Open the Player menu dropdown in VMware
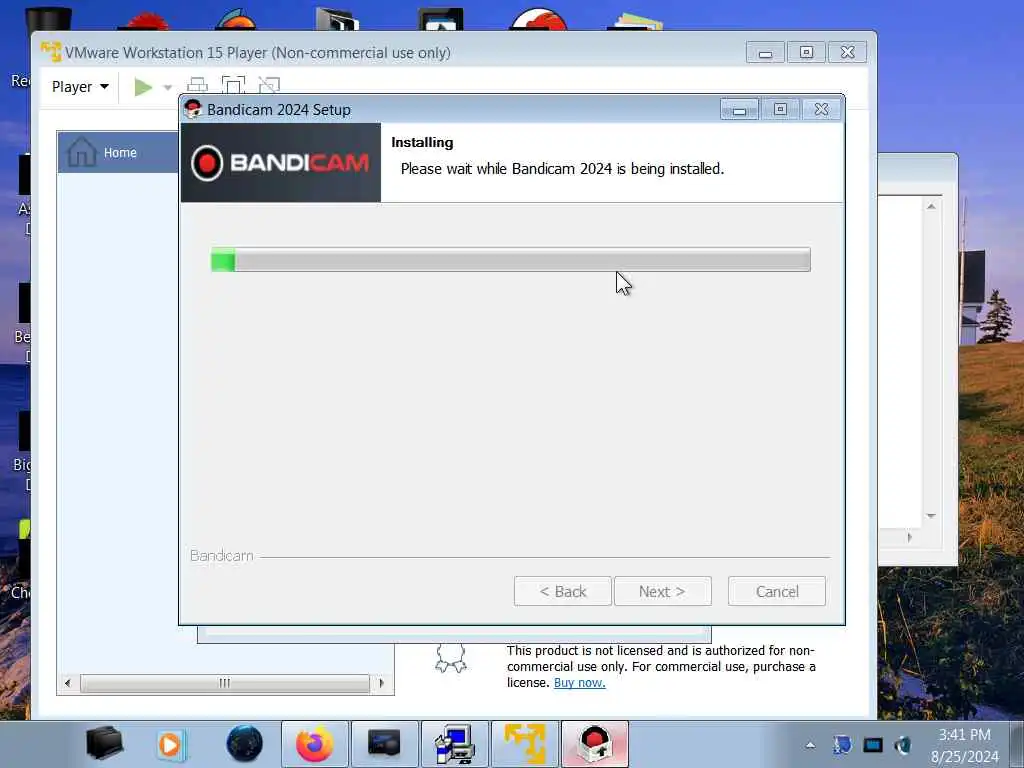 [x=80, y=87]
